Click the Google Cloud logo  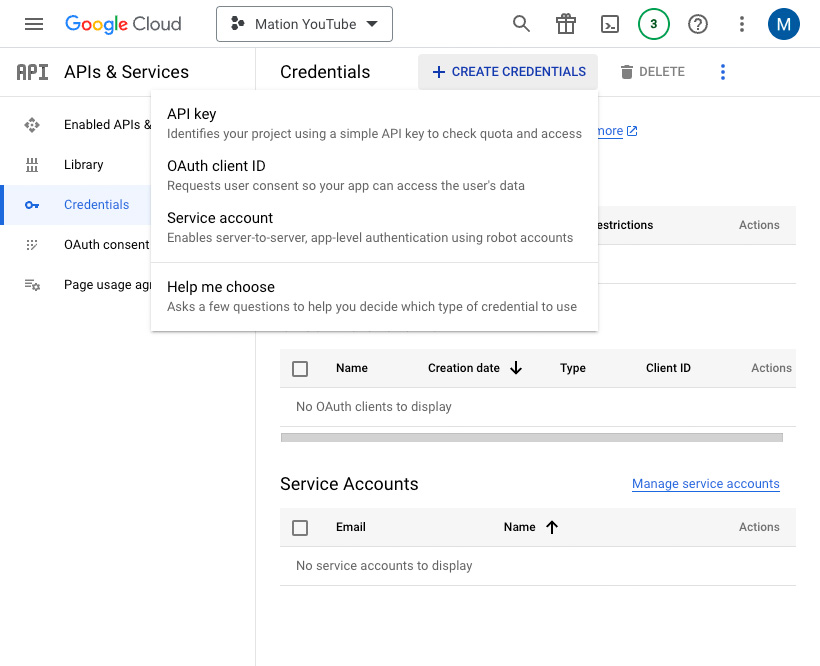coord(123,24)
